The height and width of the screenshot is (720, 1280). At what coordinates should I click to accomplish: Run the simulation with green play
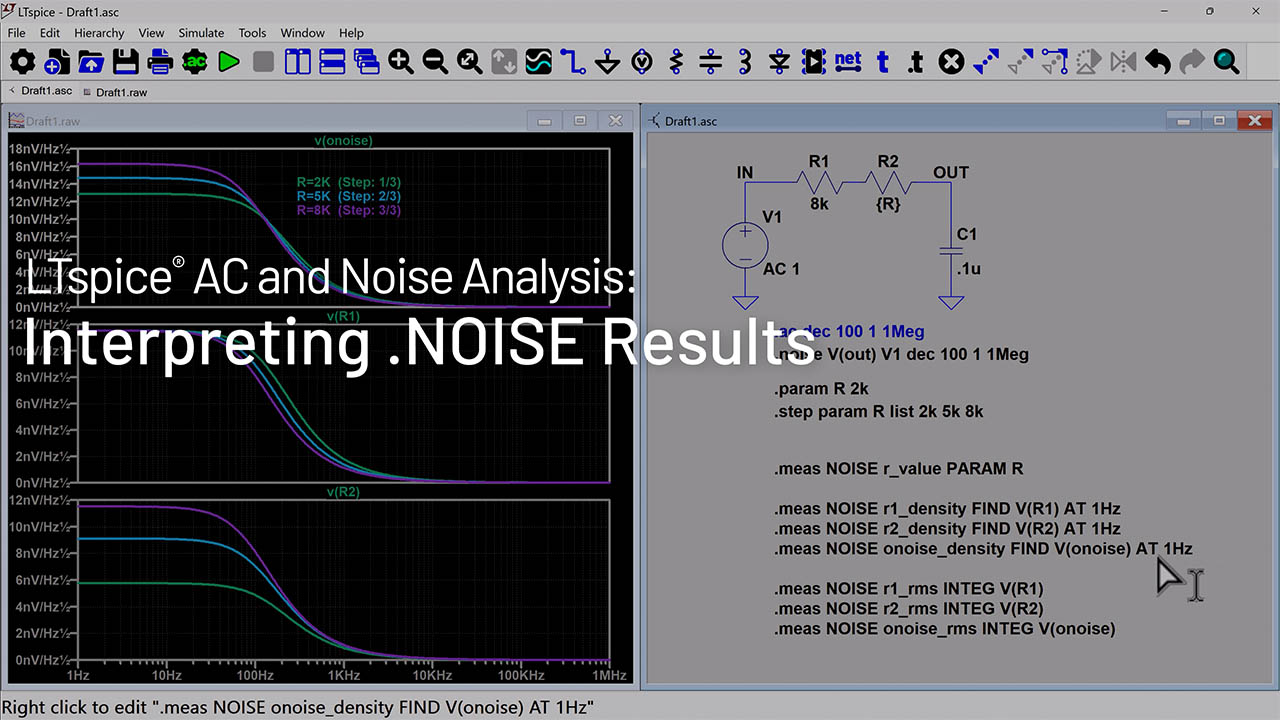point(229,62)
